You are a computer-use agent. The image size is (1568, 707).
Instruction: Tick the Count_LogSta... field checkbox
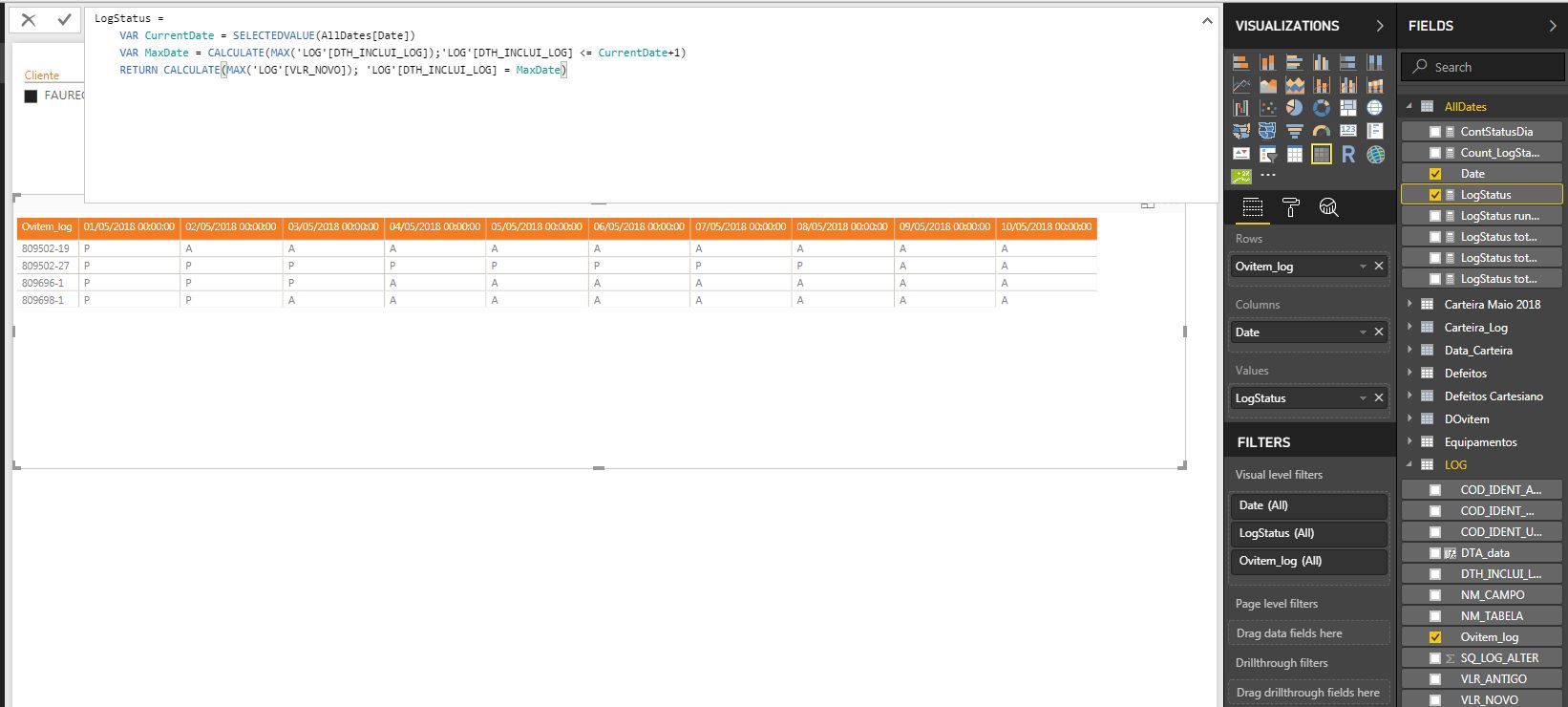pos(1435,153)
